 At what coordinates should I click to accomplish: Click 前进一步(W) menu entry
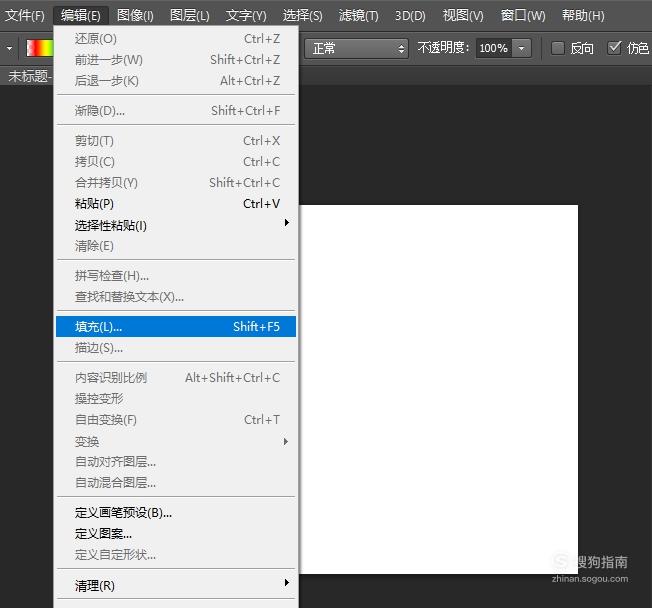[x=176, y=60]
